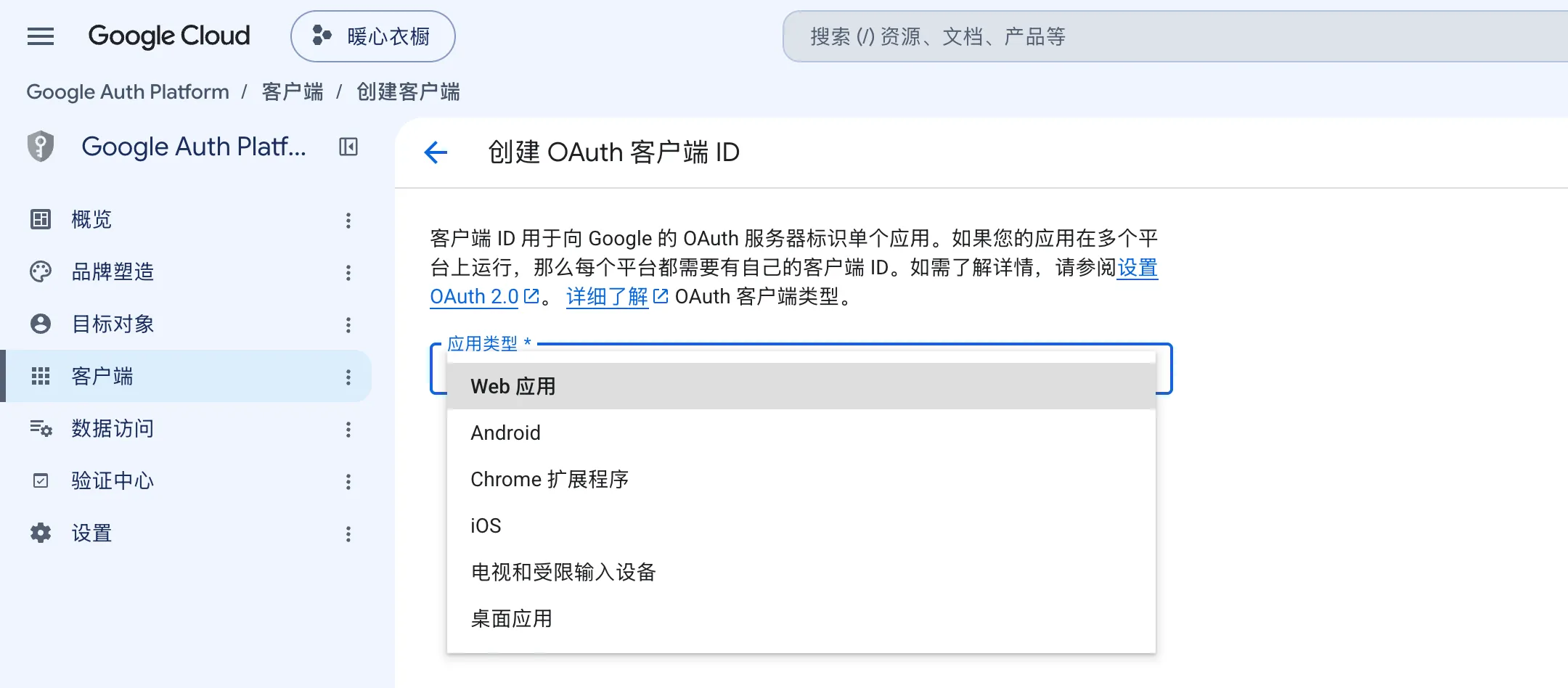Choose Chrome 扩展程序 as the application type
The height and width of the screenshot is (688, 1568).
pos(801,479)
